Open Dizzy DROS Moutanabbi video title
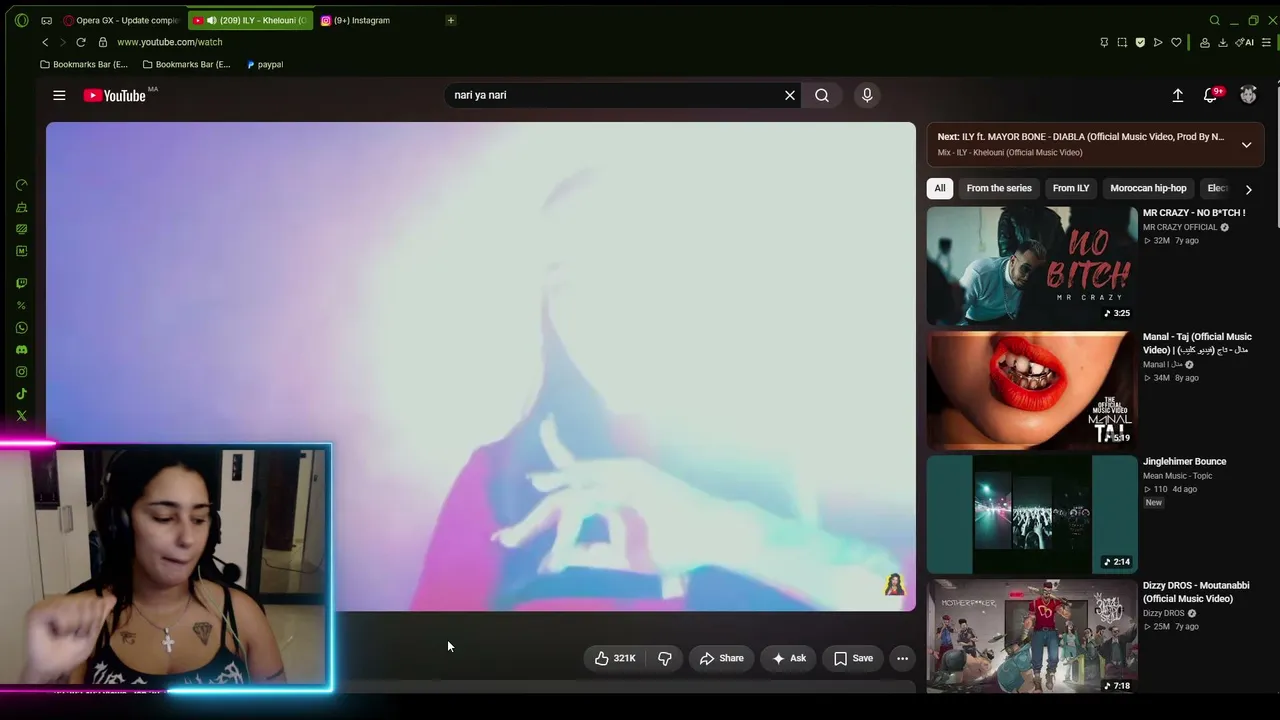This screenshot has width=1280, height=720. 1196,592
